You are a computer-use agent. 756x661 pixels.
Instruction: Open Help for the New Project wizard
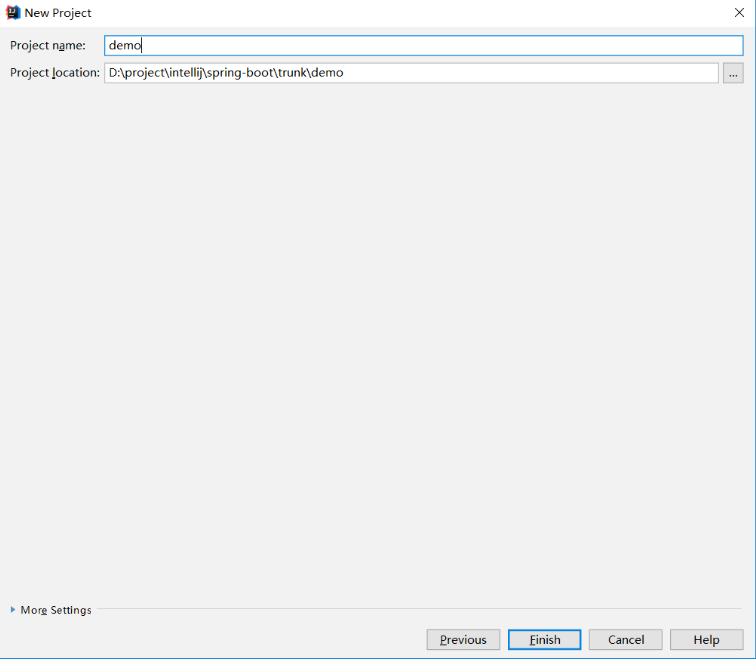pos(706,639)
